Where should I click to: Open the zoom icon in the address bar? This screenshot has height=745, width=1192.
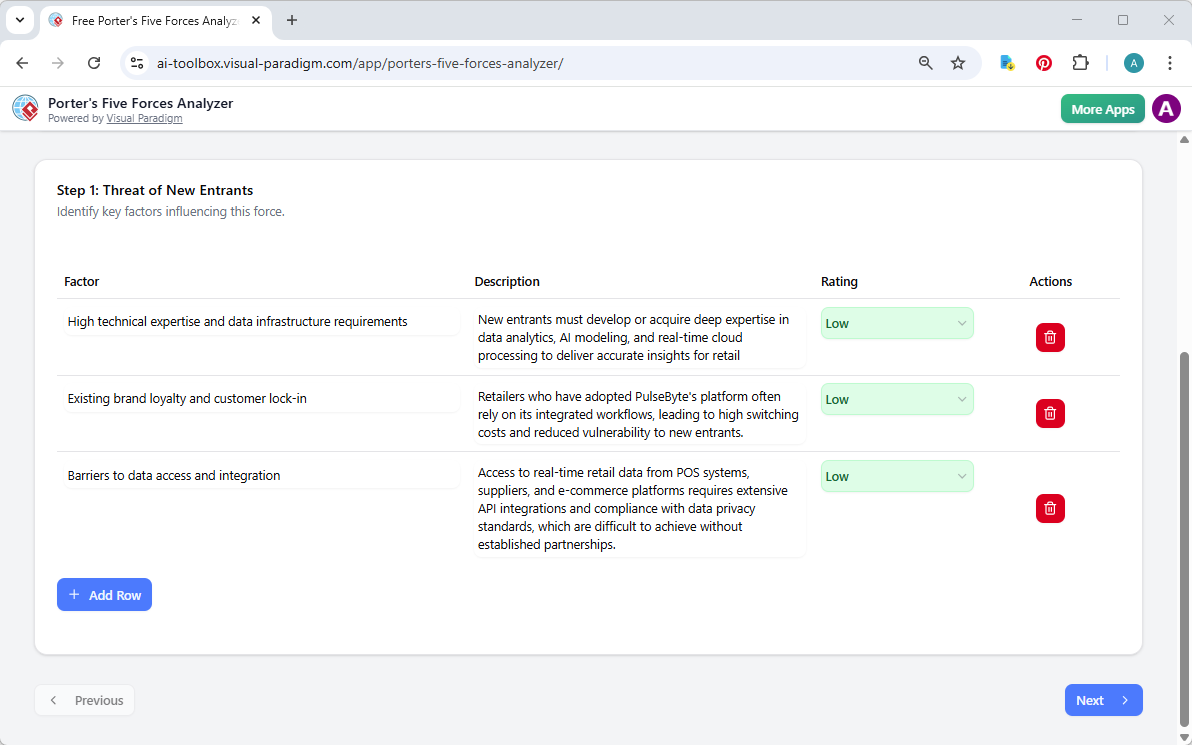925,62
